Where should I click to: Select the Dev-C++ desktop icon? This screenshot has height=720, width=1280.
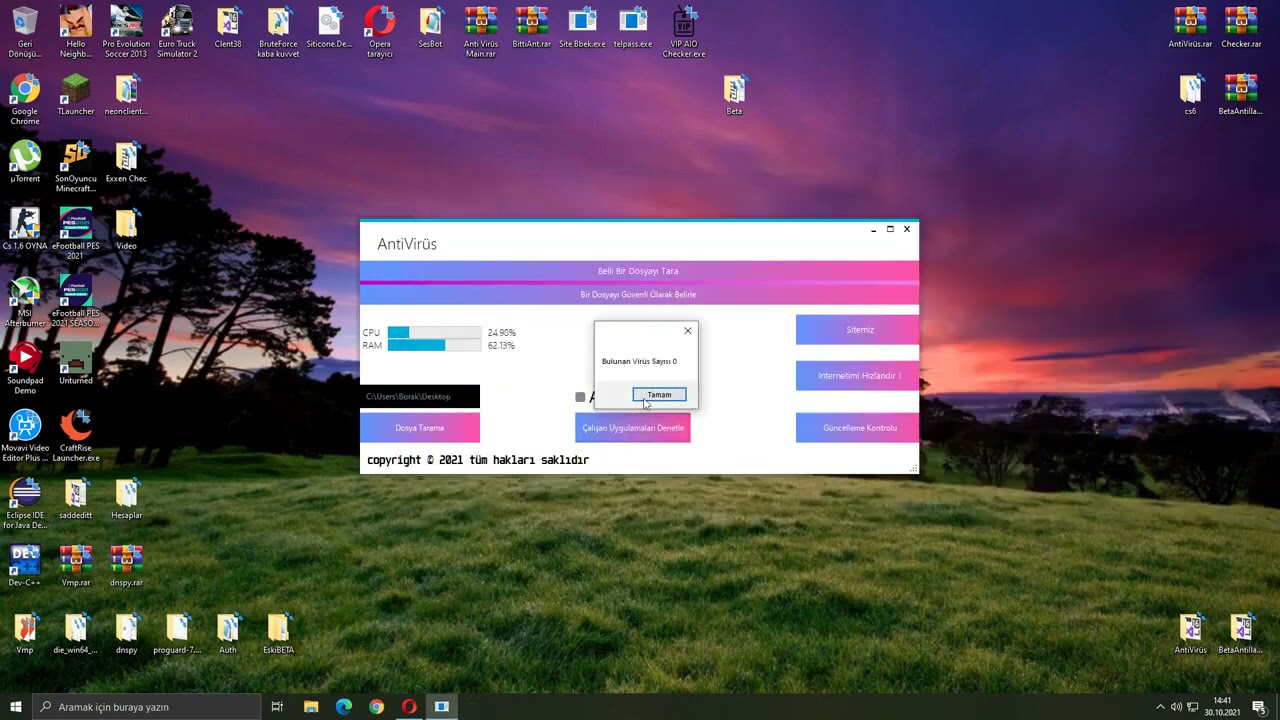pyautogui.click(x=25, y=566)
